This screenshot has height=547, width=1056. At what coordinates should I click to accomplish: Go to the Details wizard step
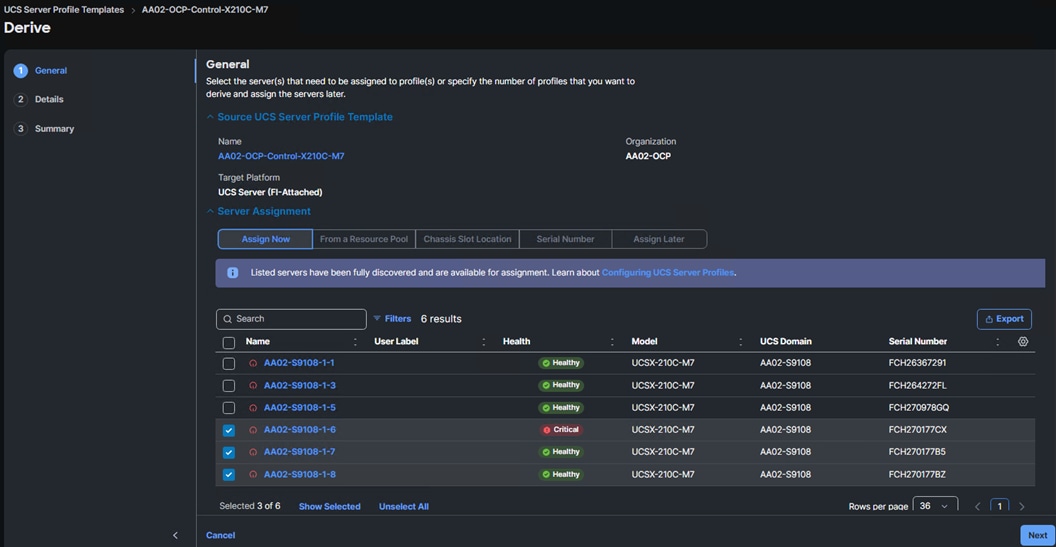point(39,100)
